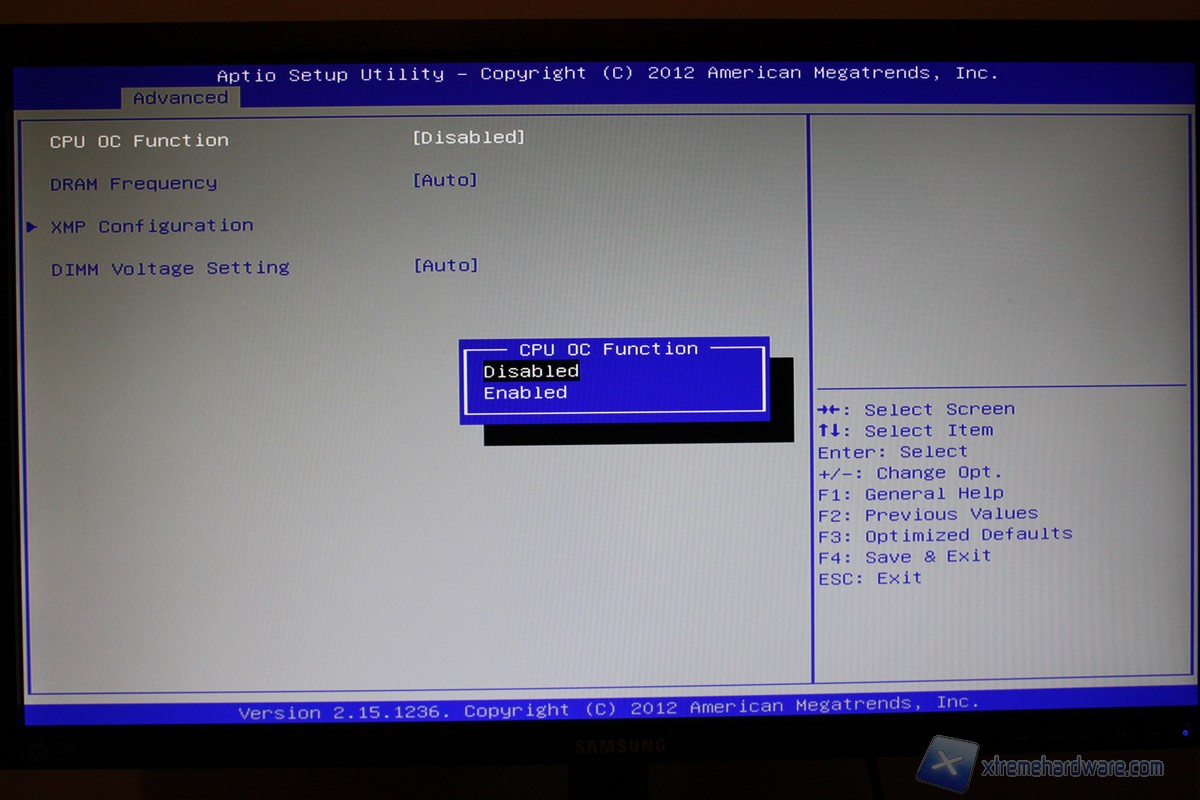Click the ESC: Exit hint
Screen dimensions: 1200x800
pyautogui.click(x=869, y=578)
